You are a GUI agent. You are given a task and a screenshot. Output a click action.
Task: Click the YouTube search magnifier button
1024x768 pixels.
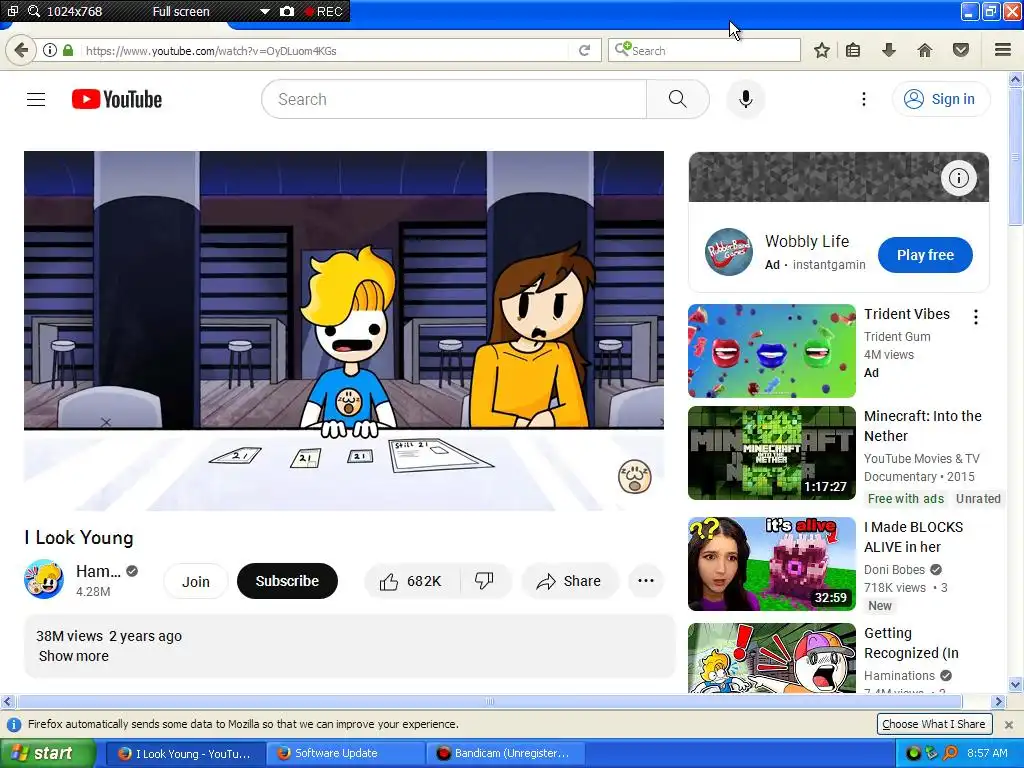[678, 99]
